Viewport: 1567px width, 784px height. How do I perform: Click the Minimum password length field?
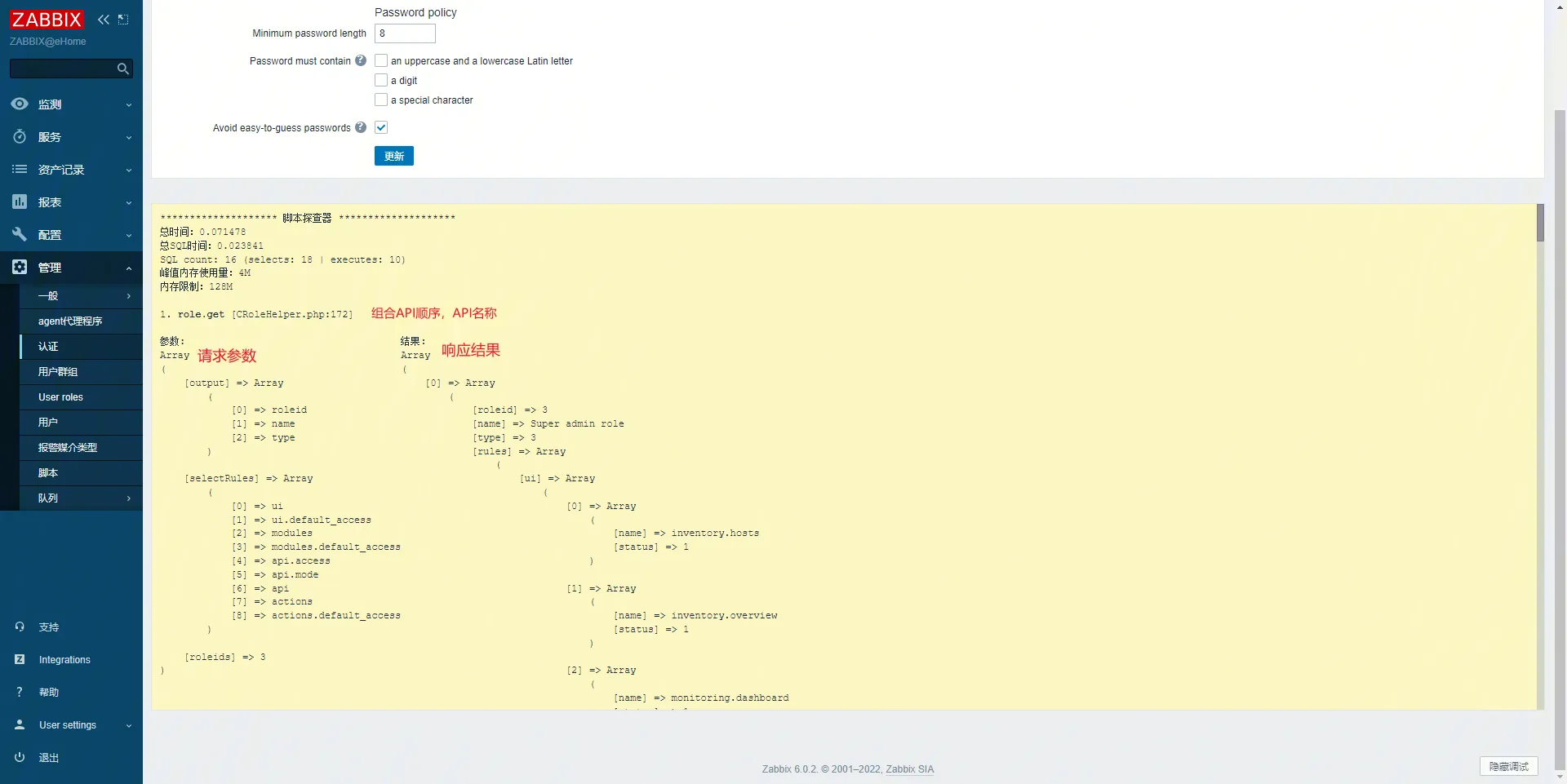(x=405, y=33)
